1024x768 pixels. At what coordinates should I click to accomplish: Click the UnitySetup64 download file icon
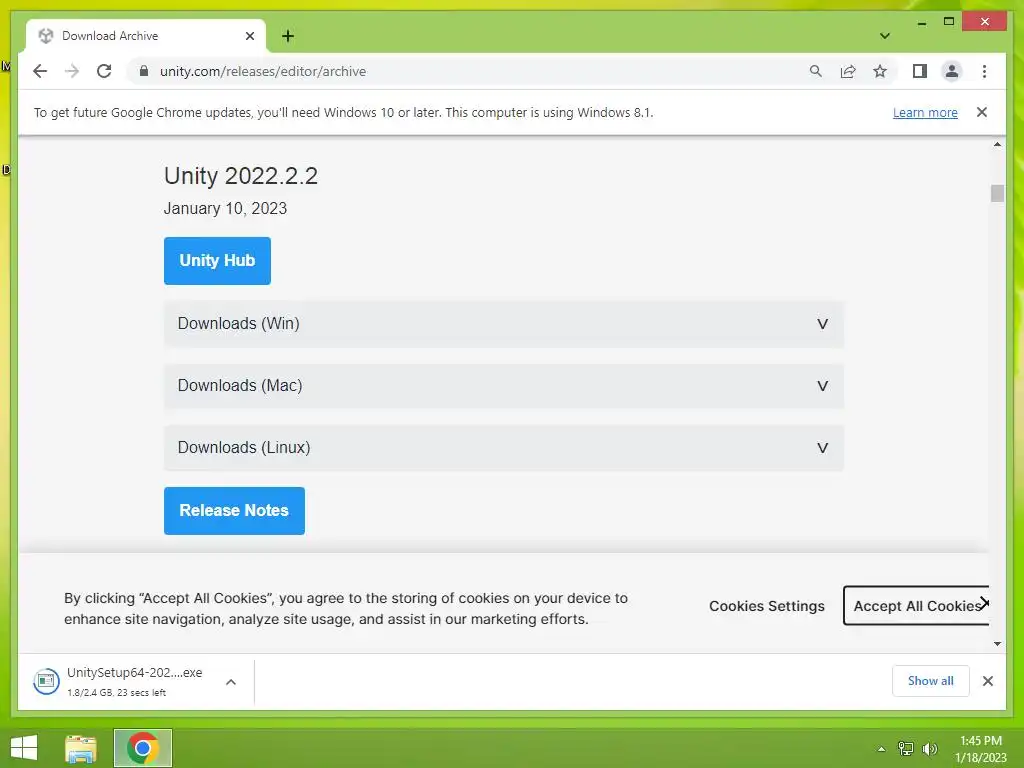click(46, 682)
